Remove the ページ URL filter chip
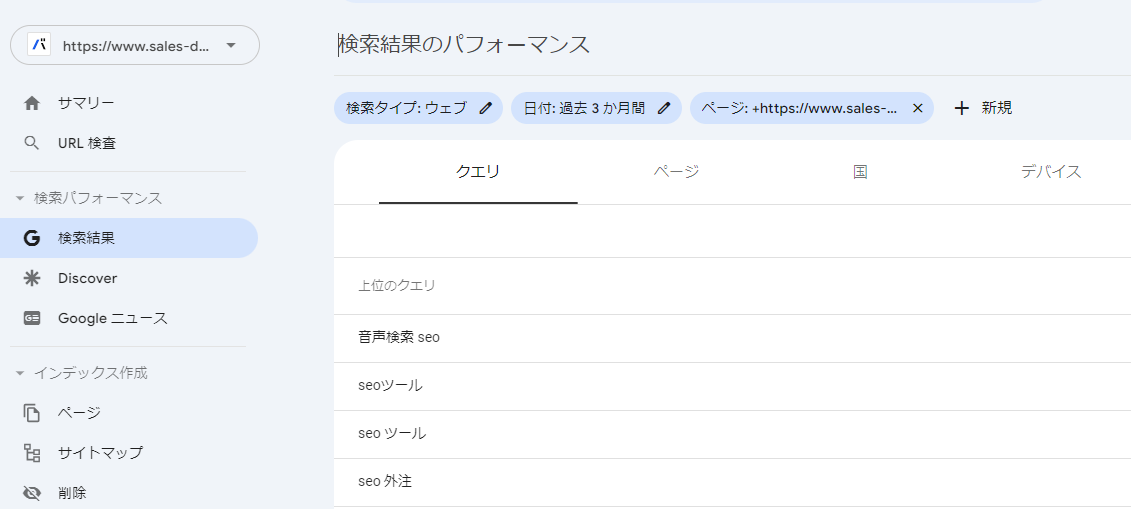The height and width of the screenshot is (509, 1131). point(917,108)
